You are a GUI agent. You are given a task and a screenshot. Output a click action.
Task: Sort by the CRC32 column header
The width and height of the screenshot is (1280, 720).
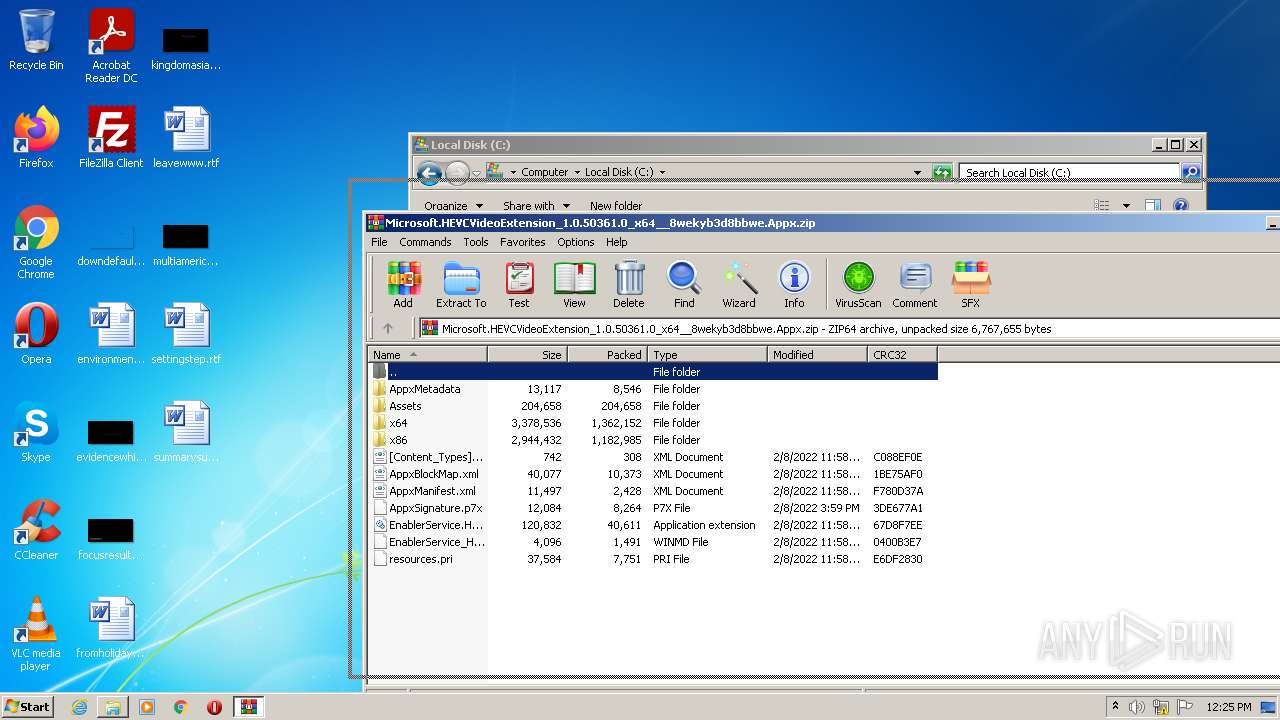coord(902,355)
